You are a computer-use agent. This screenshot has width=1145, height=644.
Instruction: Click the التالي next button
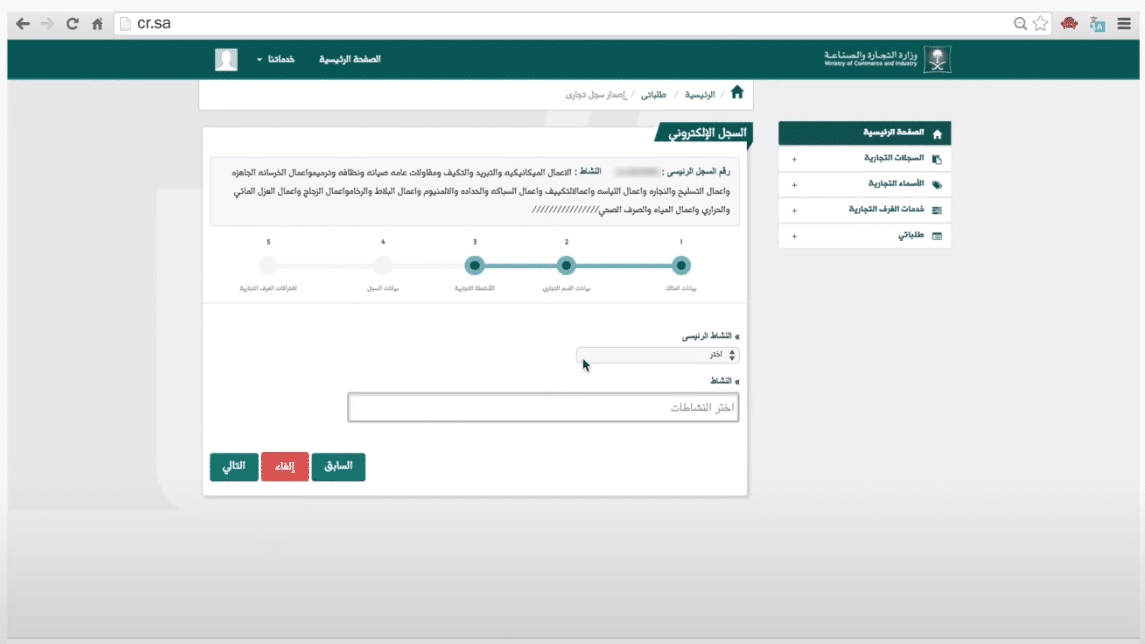tap(234, 467)
